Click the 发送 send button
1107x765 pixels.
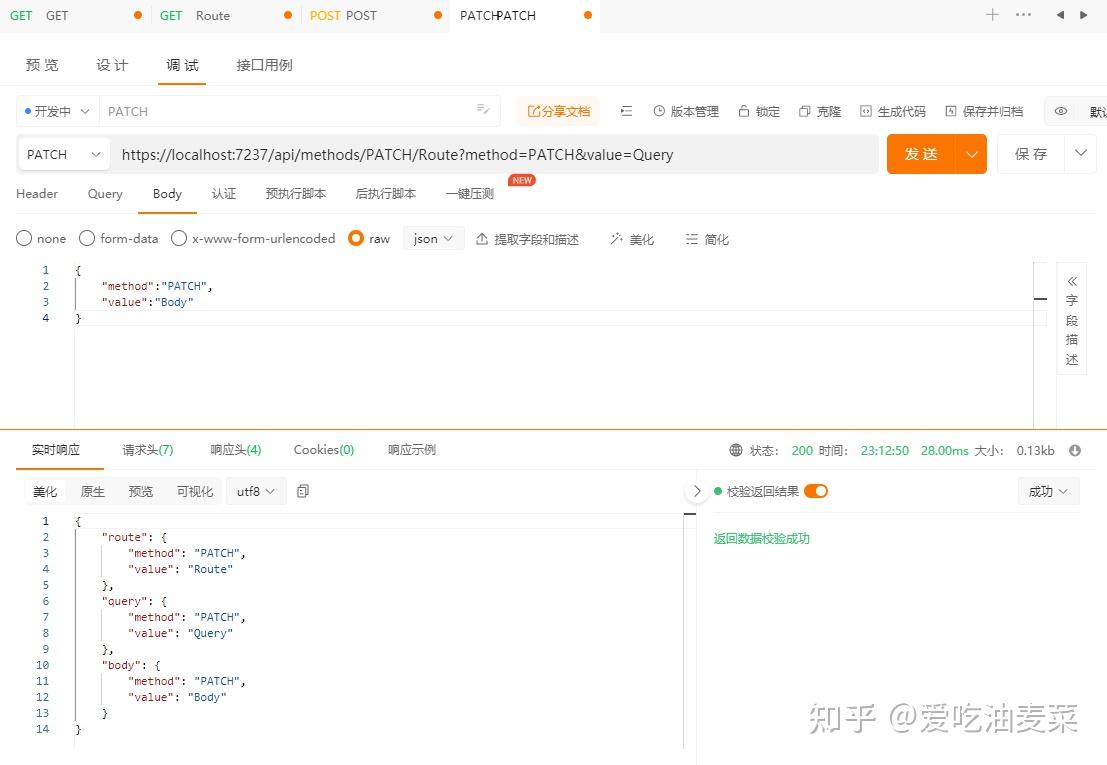pos(921,154)
